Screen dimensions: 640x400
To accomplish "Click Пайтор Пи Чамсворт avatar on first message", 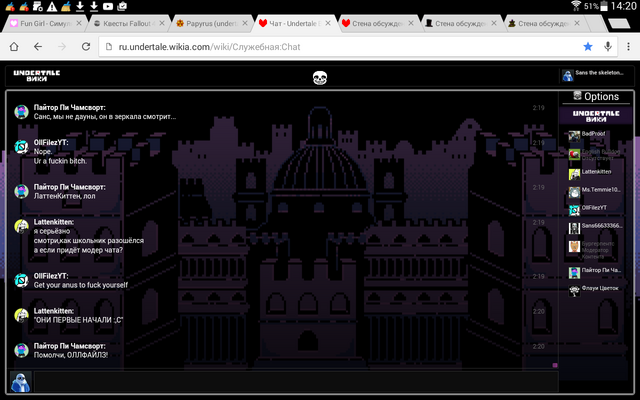I will [22, 111].
